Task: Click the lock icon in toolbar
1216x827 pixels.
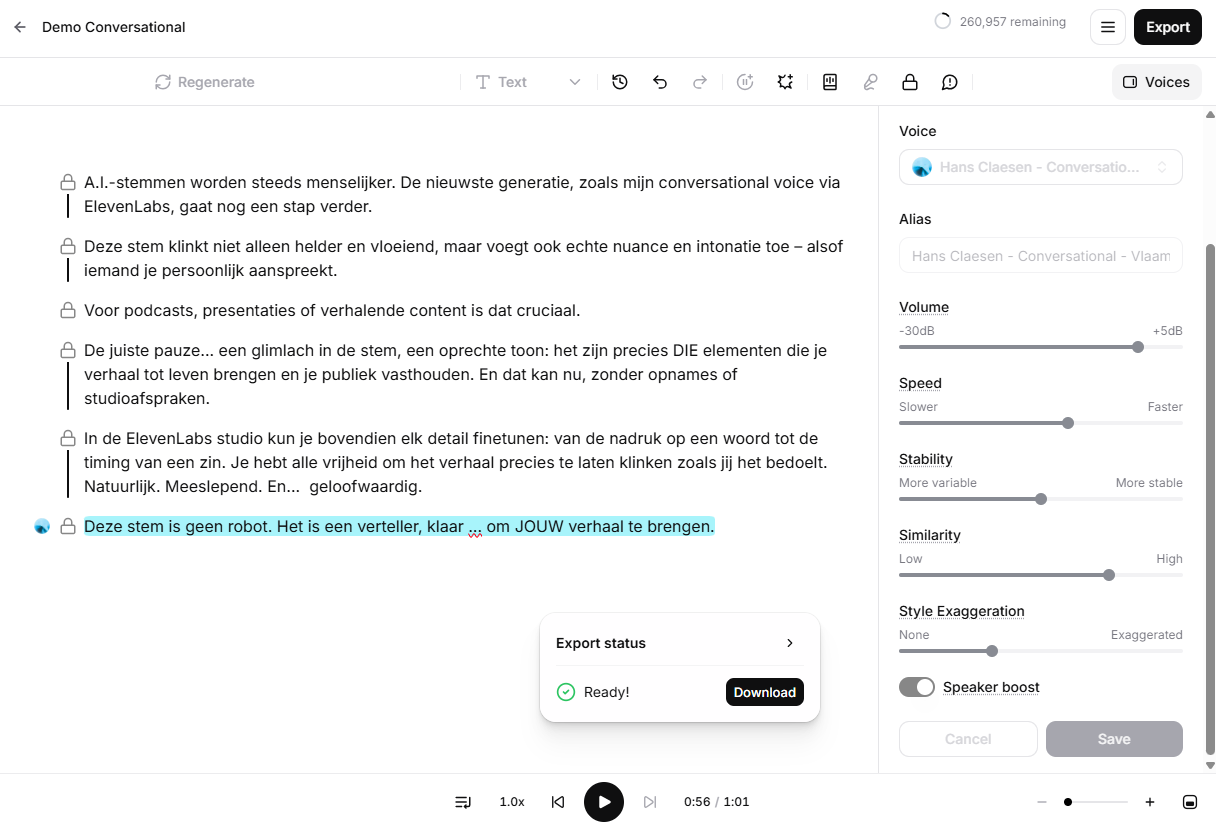Action: [910, 82]
